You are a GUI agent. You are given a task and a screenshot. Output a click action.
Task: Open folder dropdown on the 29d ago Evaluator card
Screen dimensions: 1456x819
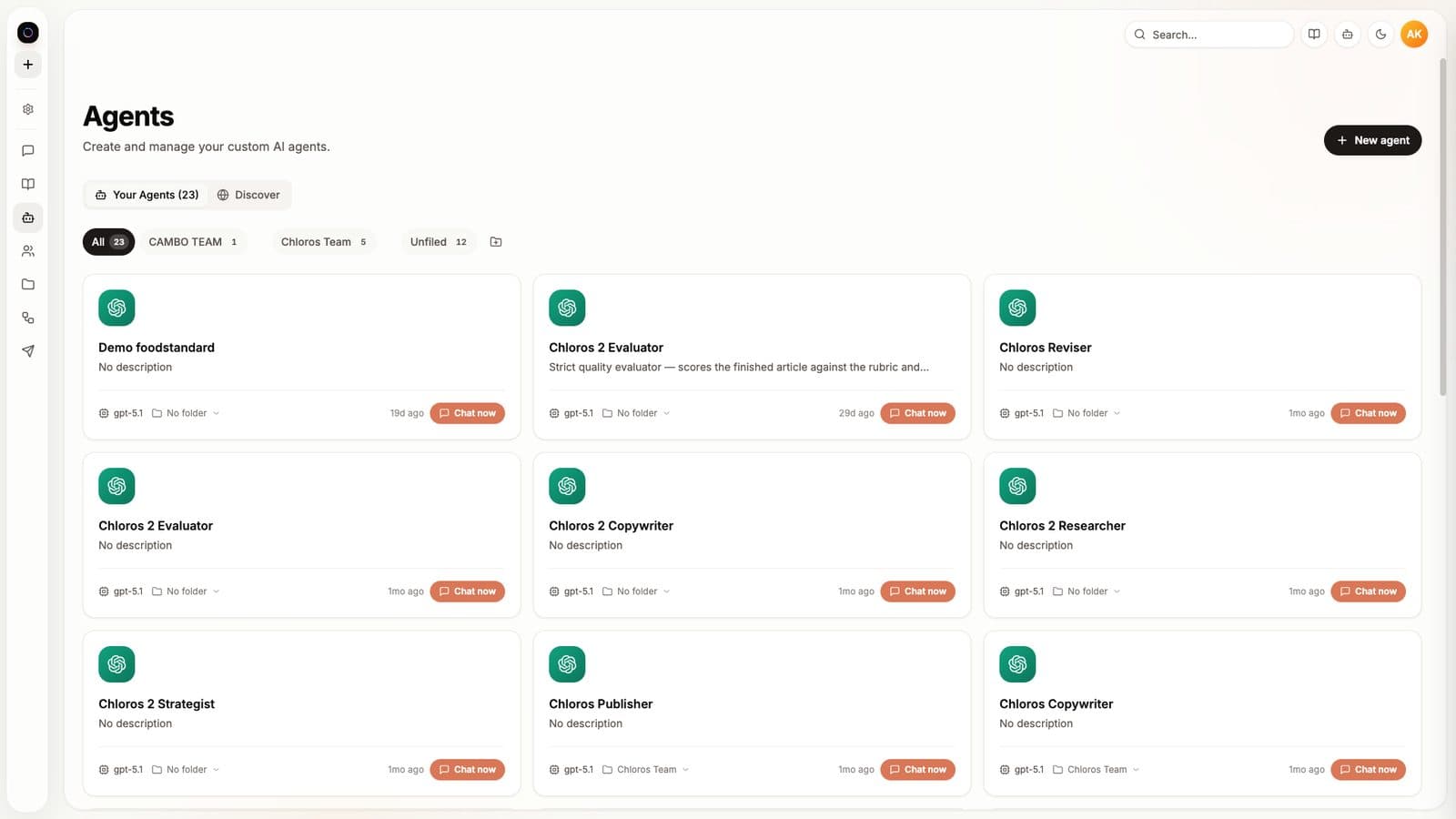point(637,413)
